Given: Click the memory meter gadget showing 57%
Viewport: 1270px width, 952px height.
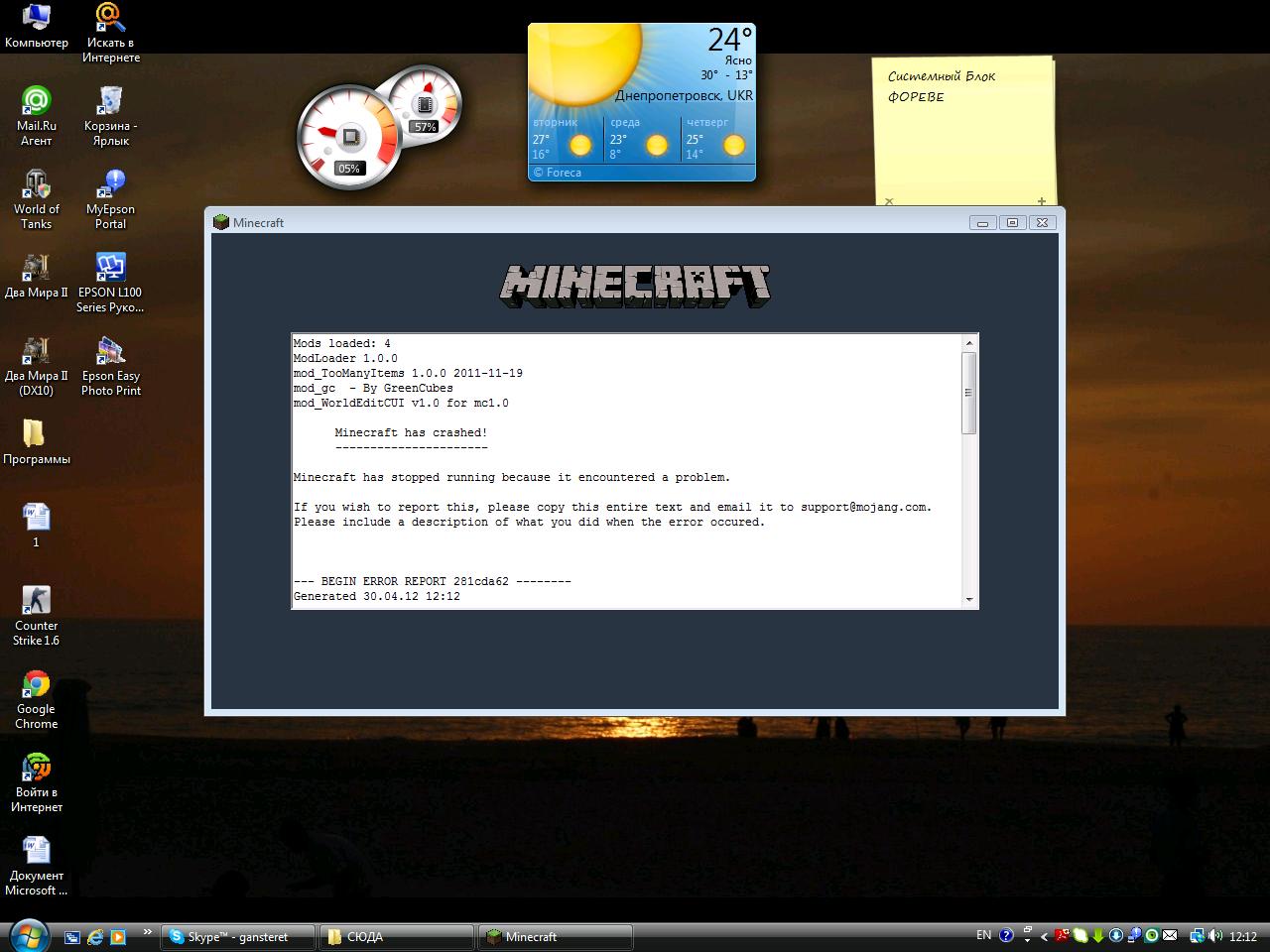Looking at the screenshot, I should pos(425,105).
